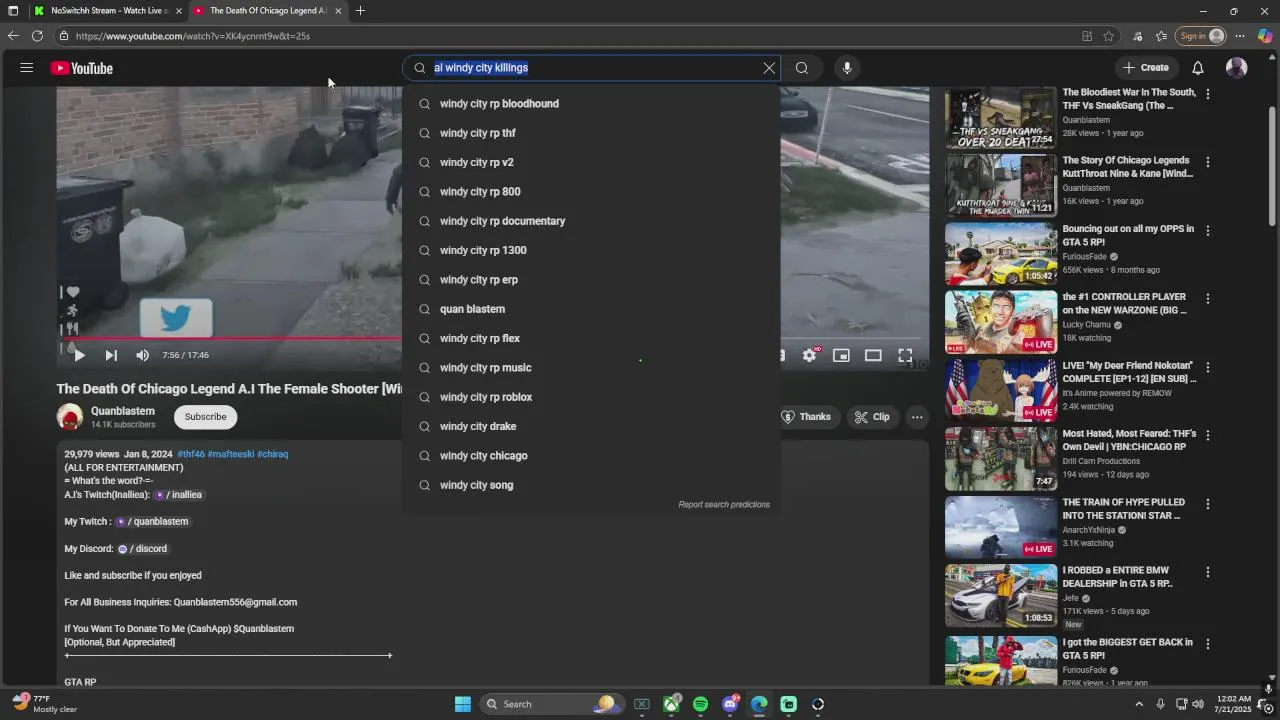Image resolution: width=1280 pixels, height=720 pixels.
Task: Open options for 'THE TRAIN OF HYPE' video
Action: click(x=1208, y=504)
